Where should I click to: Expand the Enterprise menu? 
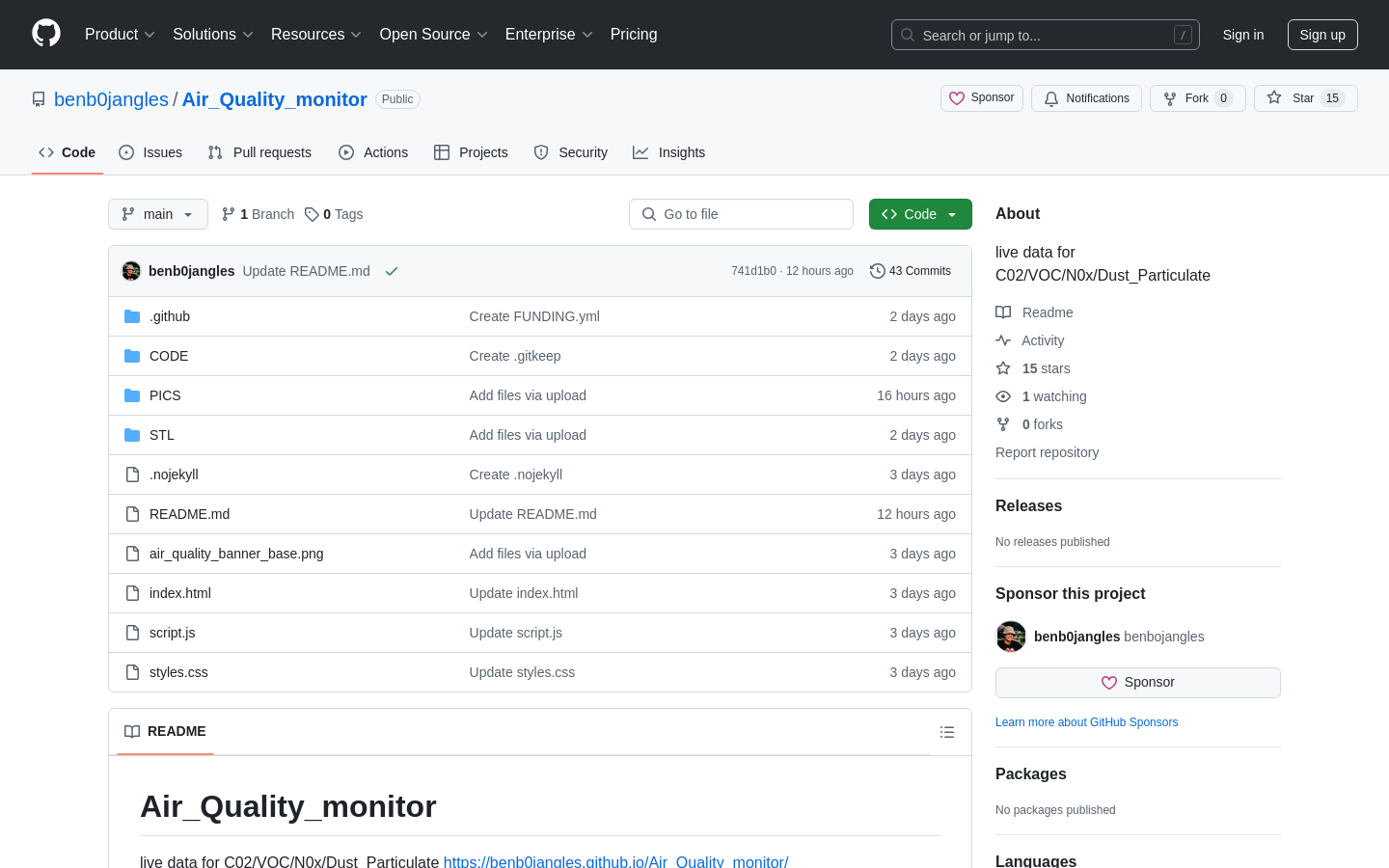(549, 35)
